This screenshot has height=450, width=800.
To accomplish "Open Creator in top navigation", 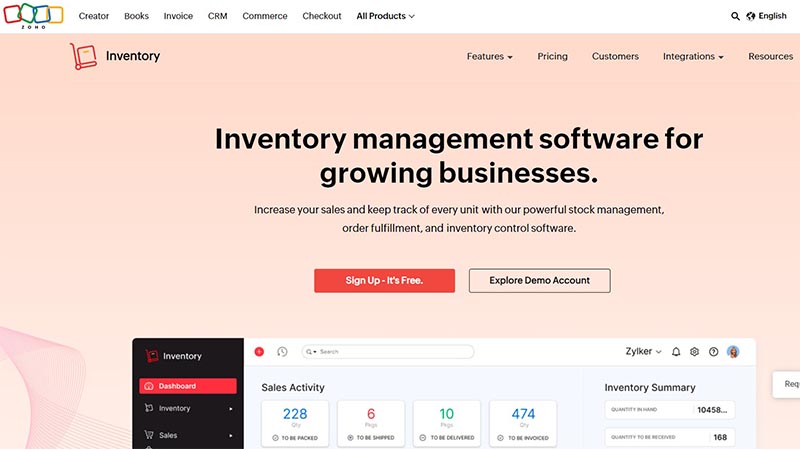I will [x=94, y=16].
